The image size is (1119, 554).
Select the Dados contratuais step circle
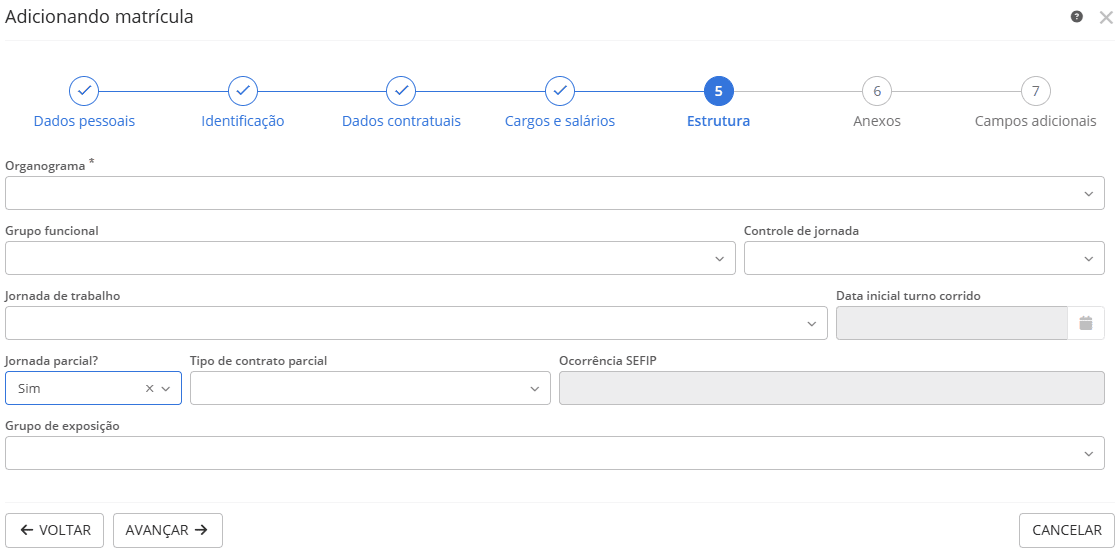pyautogui.click(x=401, y=91)
